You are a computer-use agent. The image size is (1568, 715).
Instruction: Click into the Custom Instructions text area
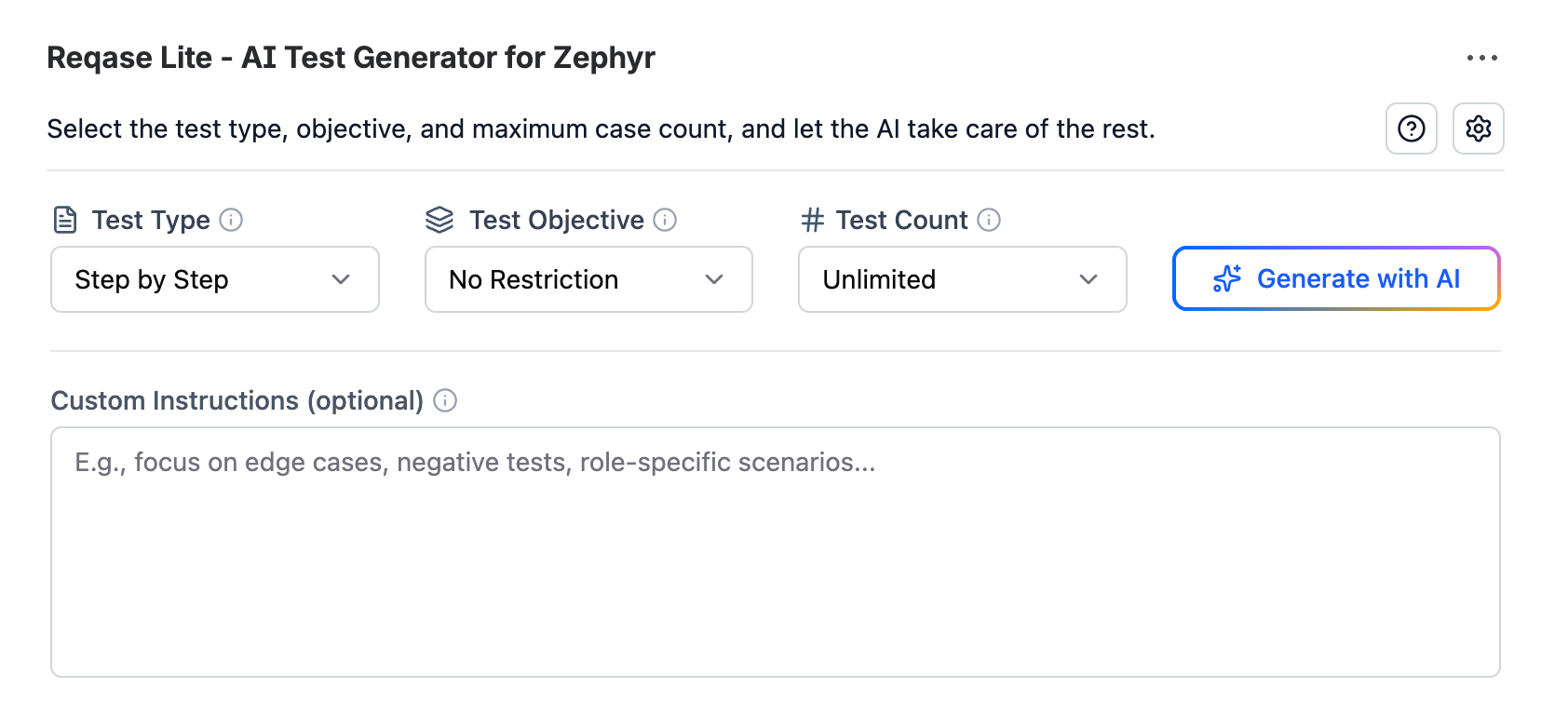775,551
